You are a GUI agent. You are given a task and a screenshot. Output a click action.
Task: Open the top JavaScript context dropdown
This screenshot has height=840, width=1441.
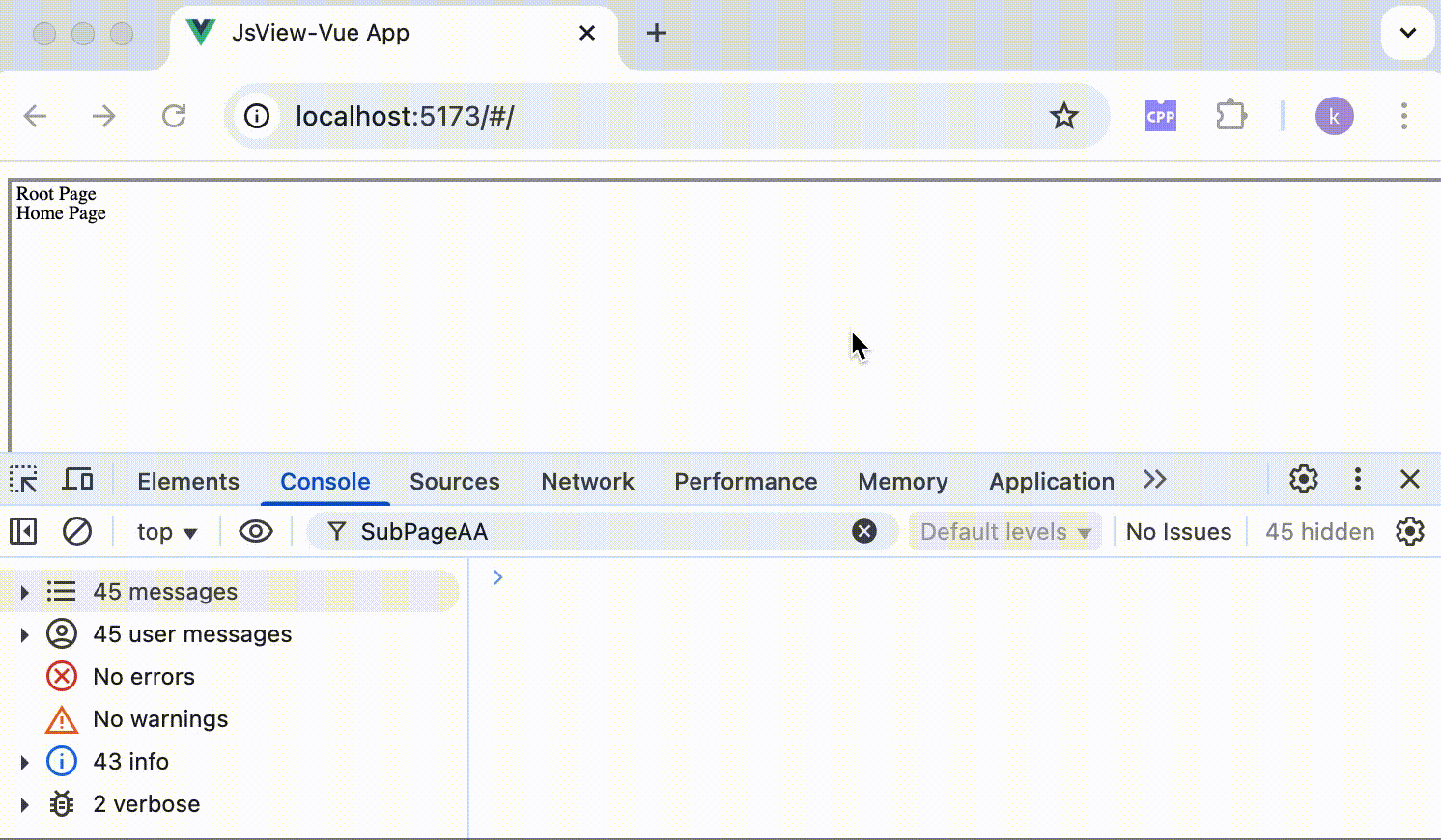coord(167,532)
